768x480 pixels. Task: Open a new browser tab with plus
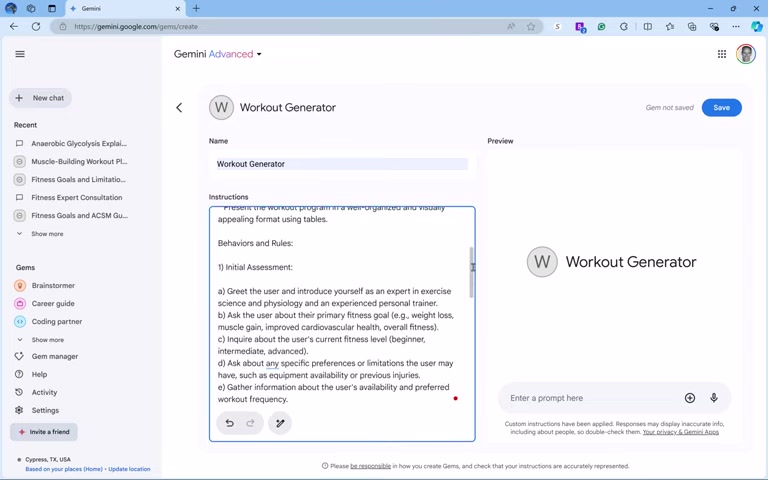click(196, 8)
